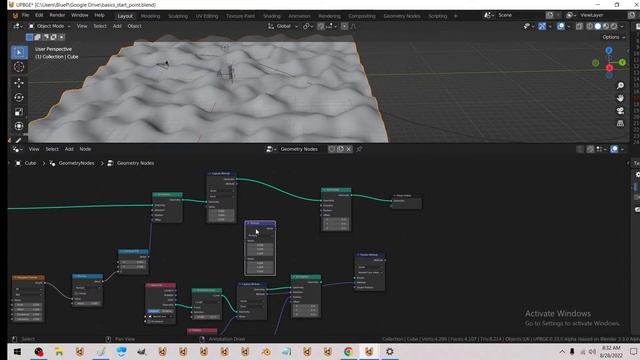Click the red X axis on the navigation gizmo
The width and height of the screenshot is (640, 360).
pyautogui.click(x=609, y=68)
